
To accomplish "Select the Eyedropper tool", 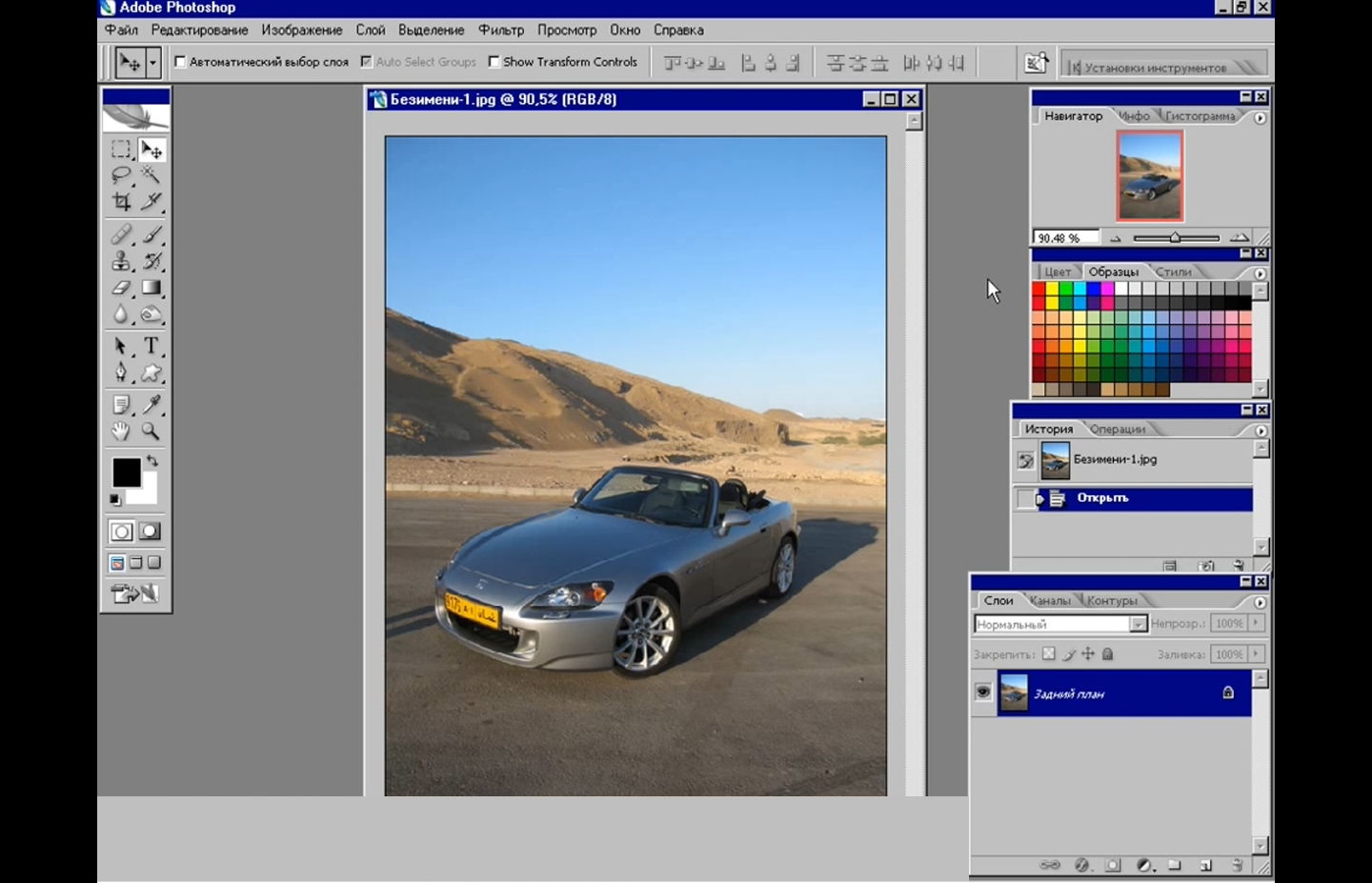I will click(151, 405).
